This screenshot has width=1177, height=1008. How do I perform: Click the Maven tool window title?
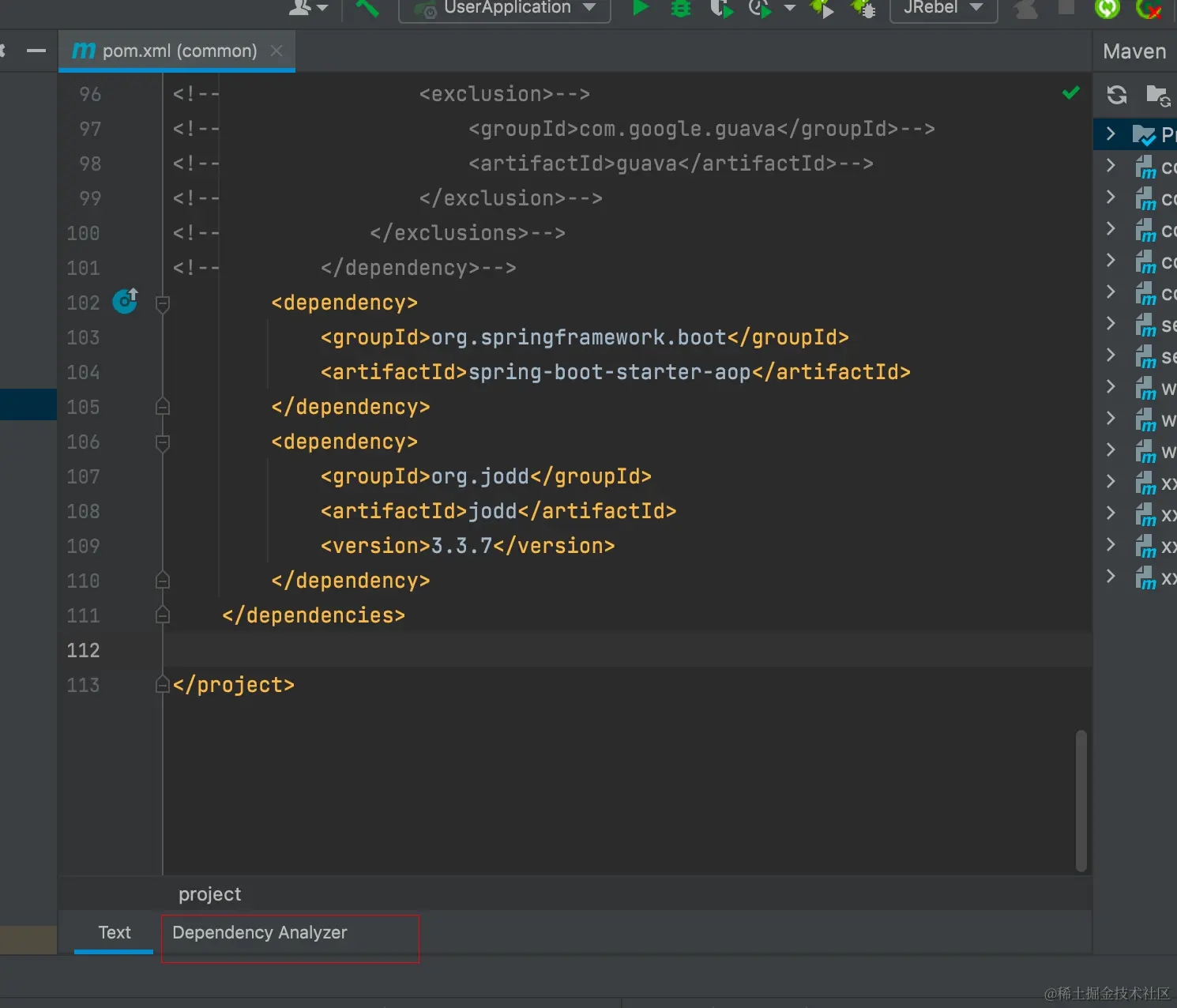pyautogui.click(x=1134, y=51)
